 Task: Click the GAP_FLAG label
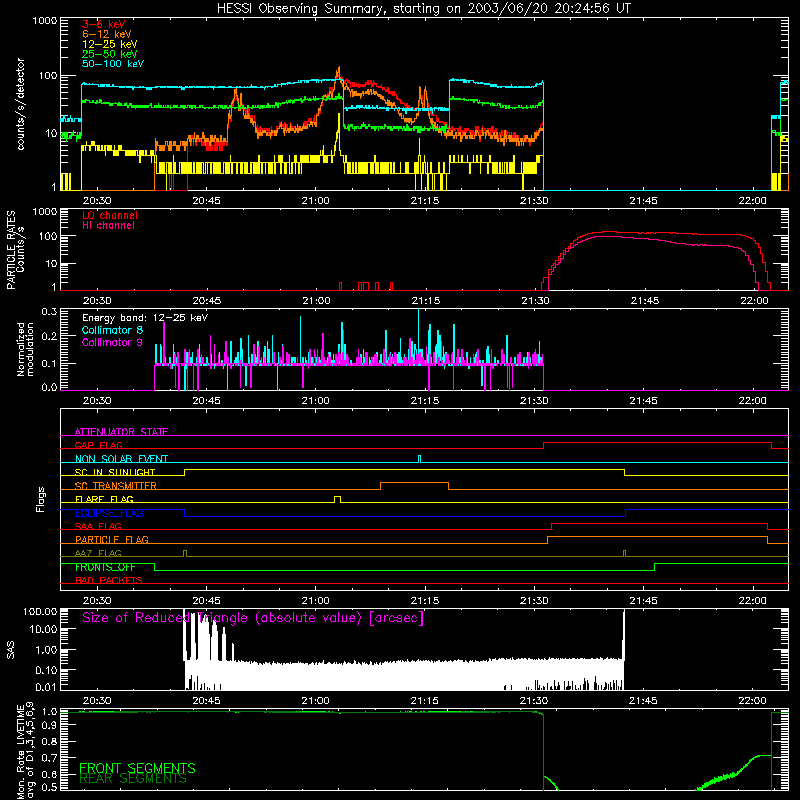click(x=98, y=445)
